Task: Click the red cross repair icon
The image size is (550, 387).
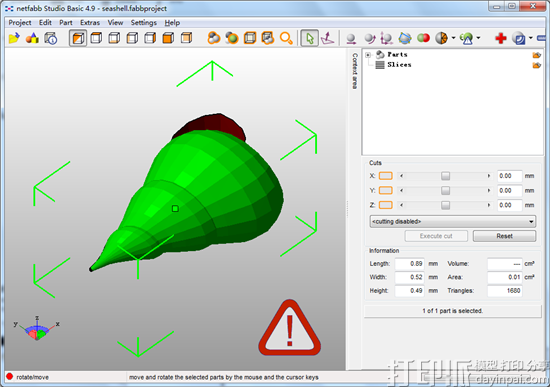Action: [x=501, y=38]
